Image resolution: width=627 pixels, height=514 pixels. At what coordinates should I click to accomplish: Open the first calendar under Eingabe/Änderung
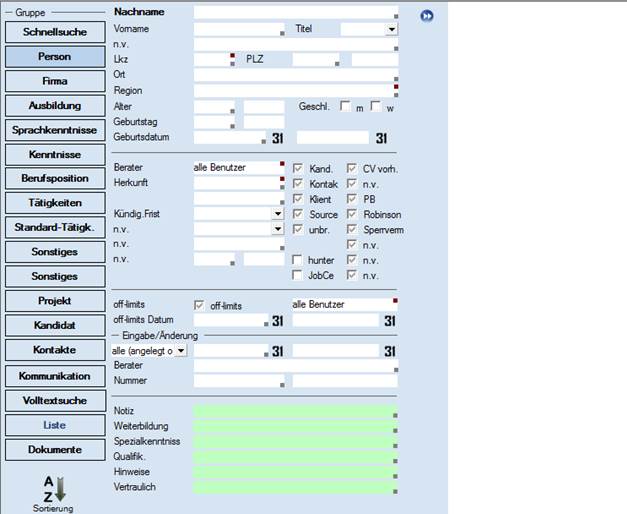point(279,351)
